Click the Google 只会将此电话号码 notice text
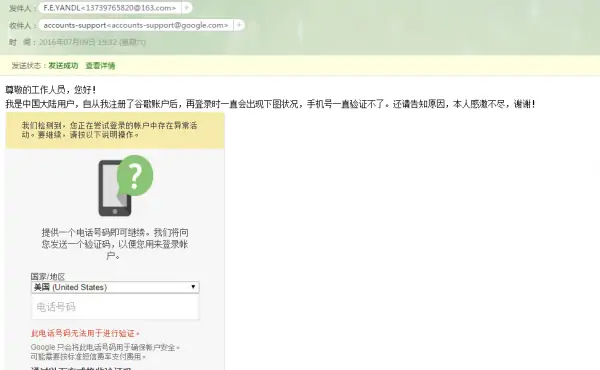Viewport: 600px width, 370px height. coord(105,347)
